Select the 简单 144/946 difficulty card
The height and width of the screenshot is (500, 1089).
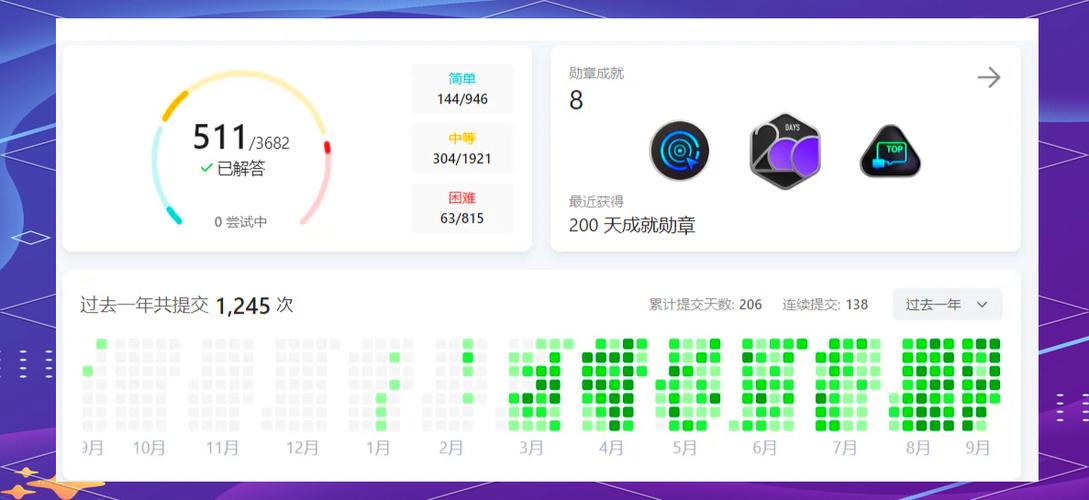coord(463,89)
